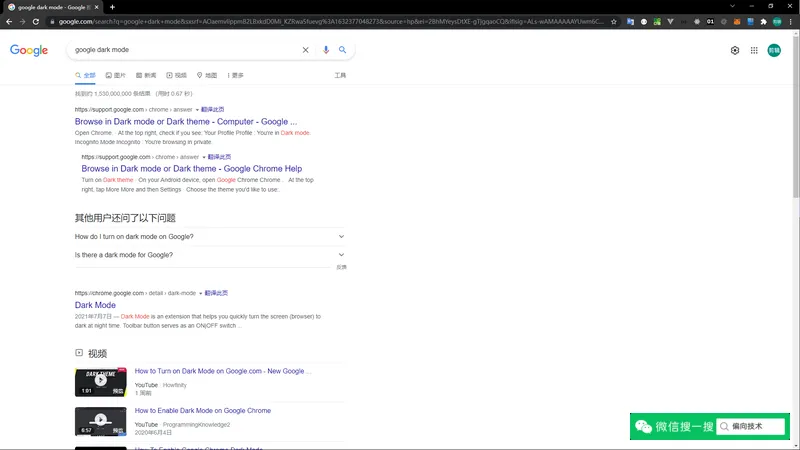The width and height of the screenshot is (800, 450).
Task: Open the Extensions puzzle piece menu
Action: pyautogui.click(x=763, y=21)
